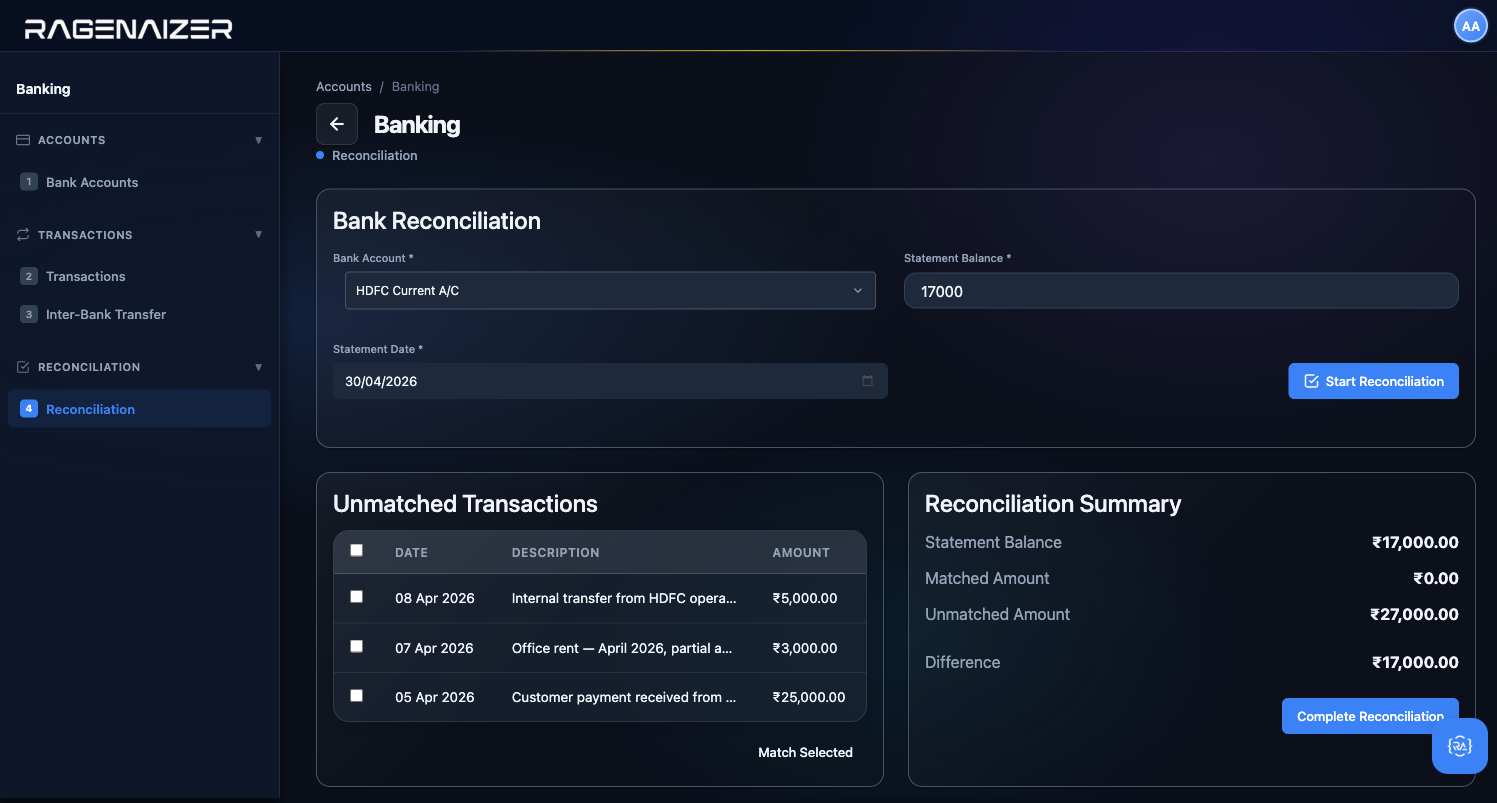Image resolution: width=1497 pixels, height=803 pixels.
Task: Open the Bank Account dropdown showing HDFC Current A/C
Action: coord(610,291)
